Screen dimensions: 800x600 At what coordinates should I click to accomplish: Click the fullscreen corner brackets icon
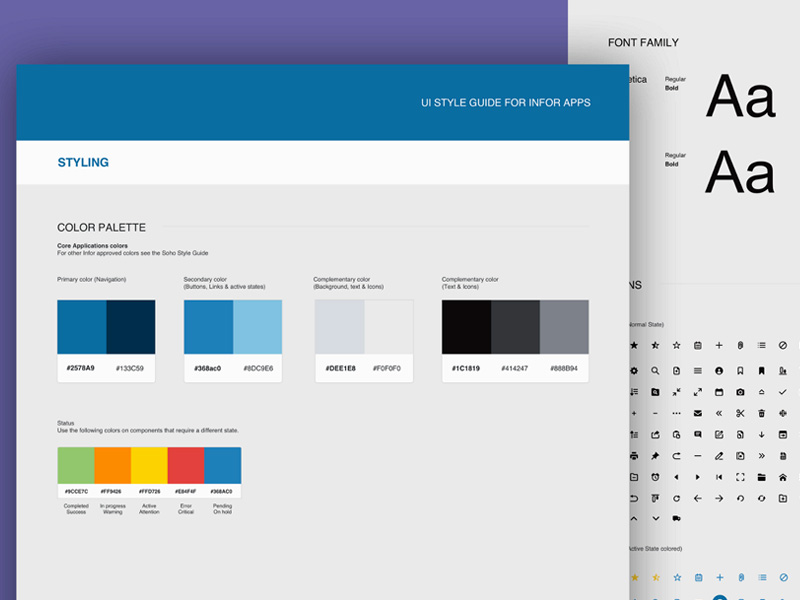coord(740,478)
